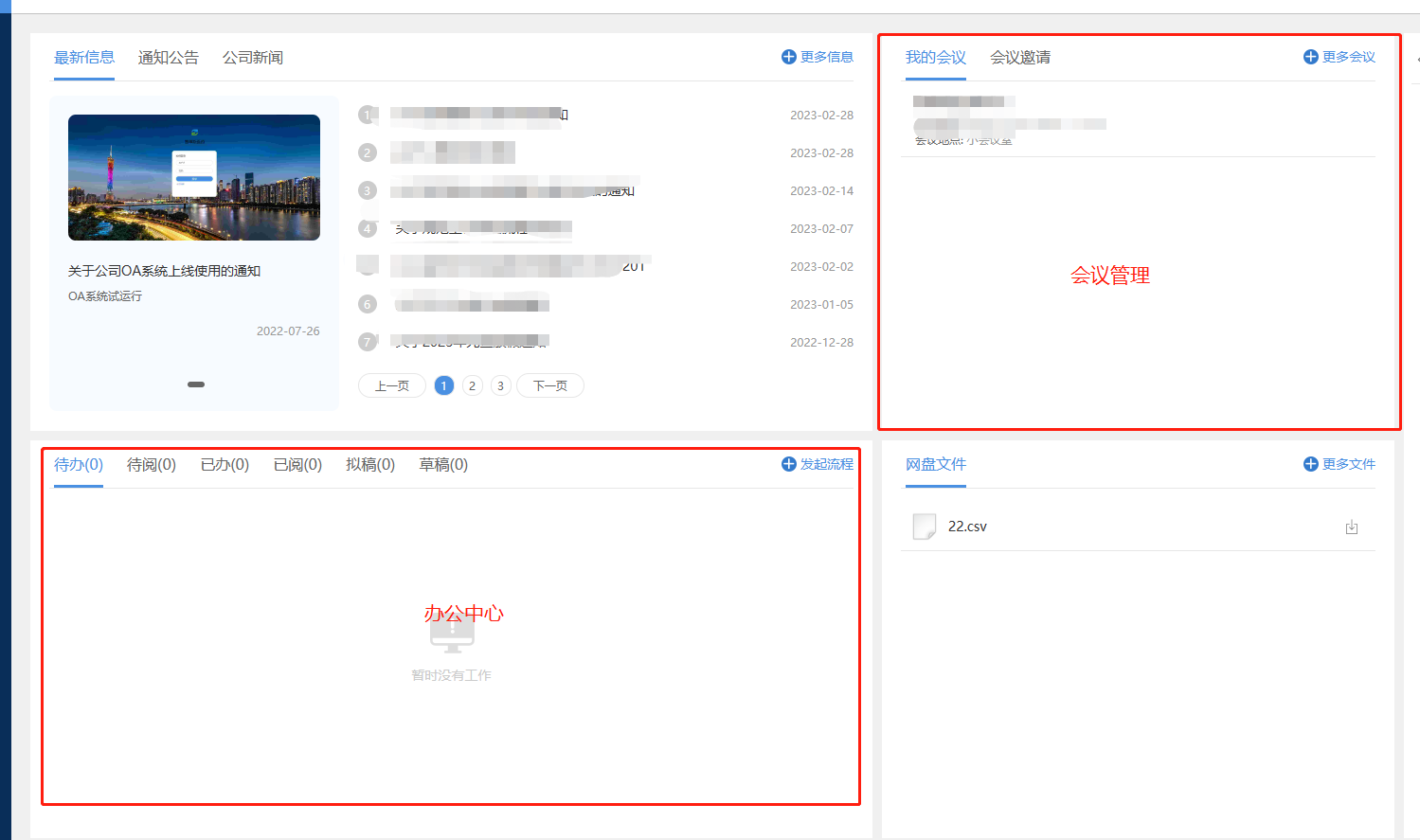The height and width of the screenshot is (840, 1420).
Task: Go to next page with 下一页
Action: pyautogui.click(x=550, y=385)
